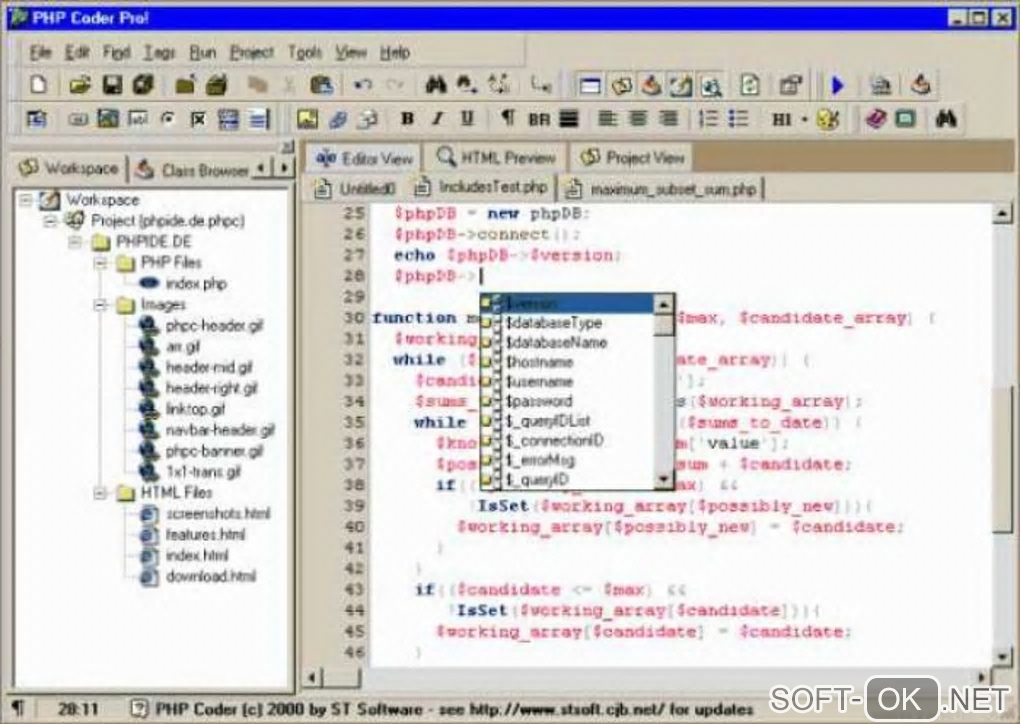Image resolution: width=1020 pixels, height=724 pixels.
Task: Open the File menu
Action: pos(40,53)
